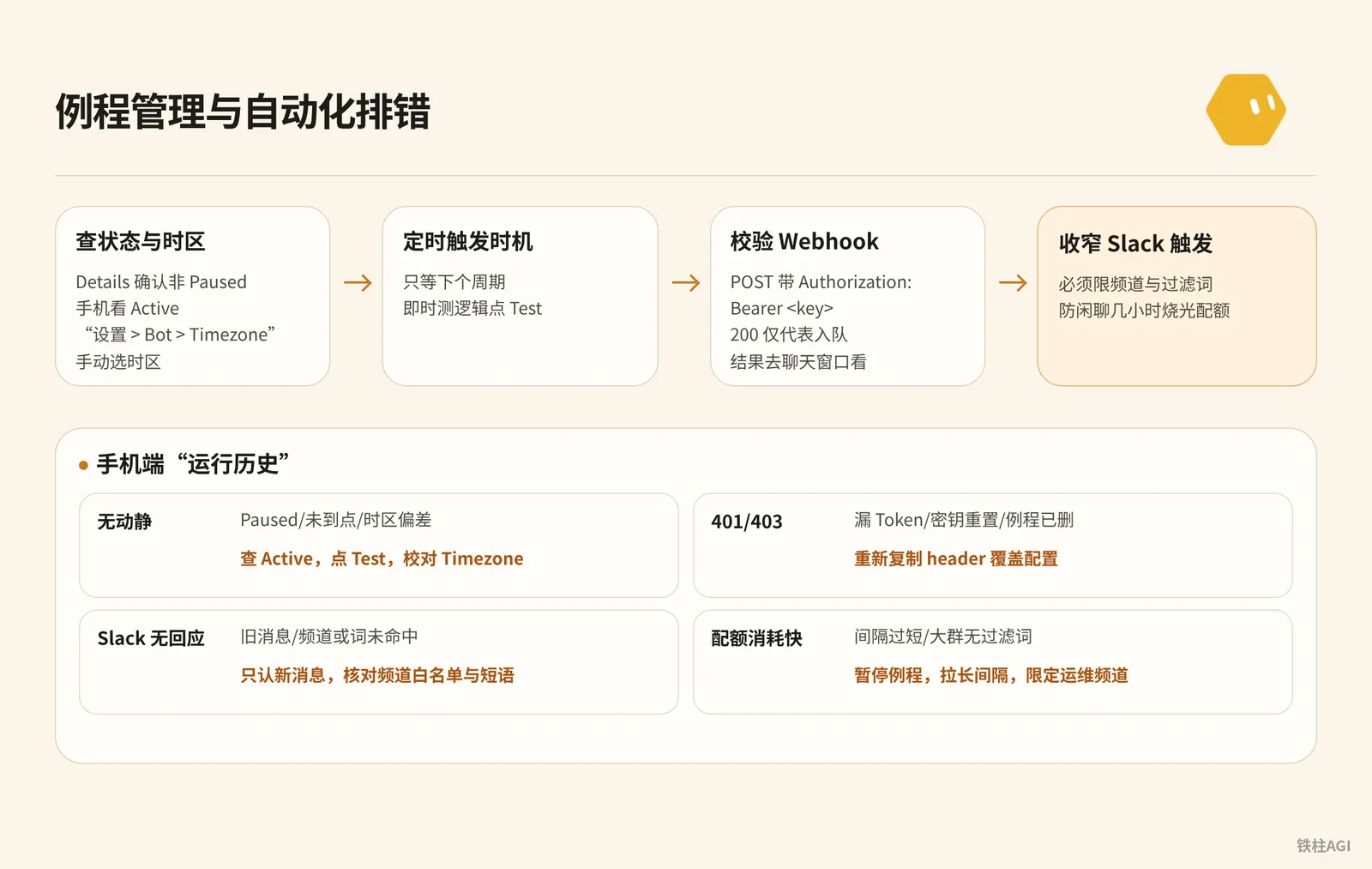Viewport: 1372px width, 869px height.
Task: Click the text 结果去聊天窗口看
Action: (x=798, y=362)
